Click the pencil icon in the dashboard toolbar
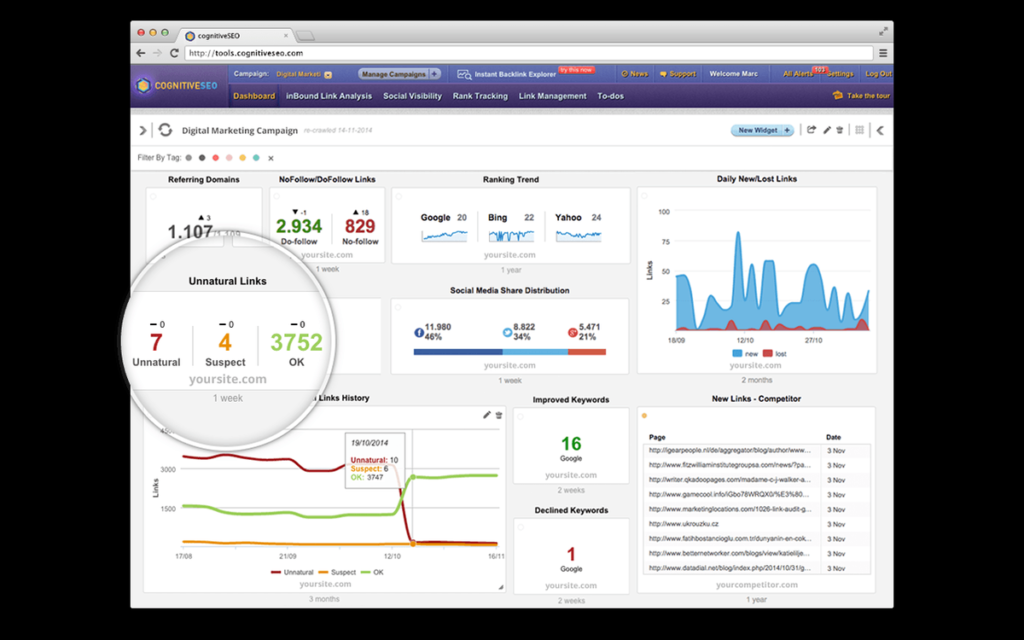This screenshot has width=1024, height=640. click(x=827, y=130)
